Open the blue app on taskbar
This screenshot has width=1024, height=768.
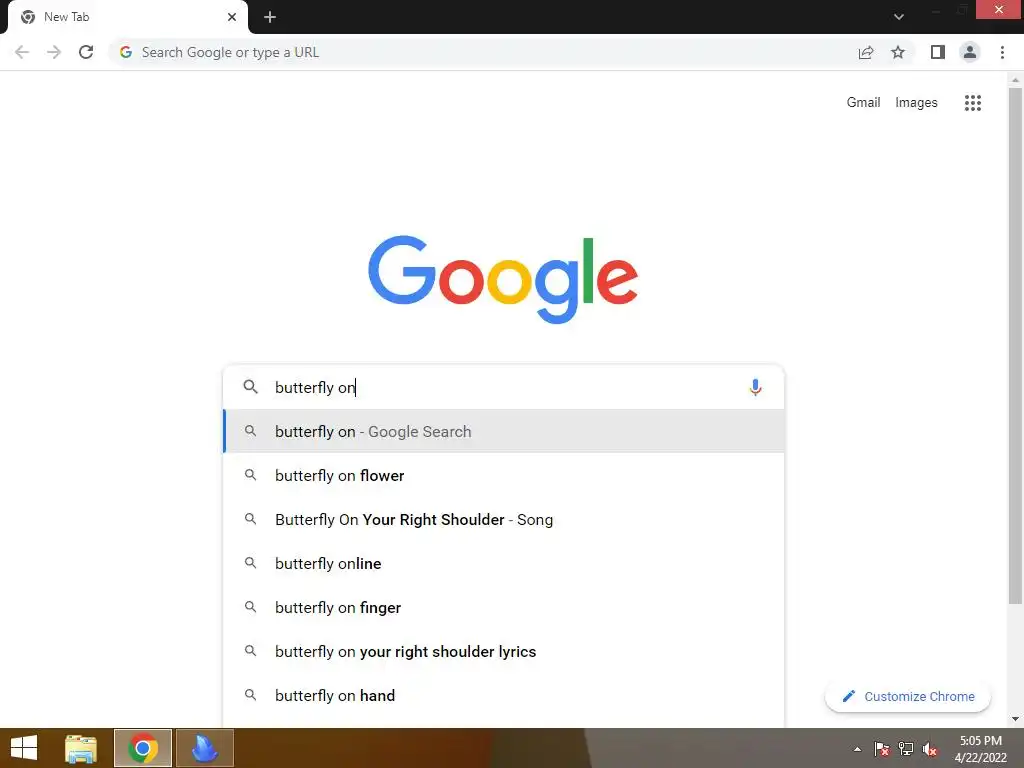point(204,748)
